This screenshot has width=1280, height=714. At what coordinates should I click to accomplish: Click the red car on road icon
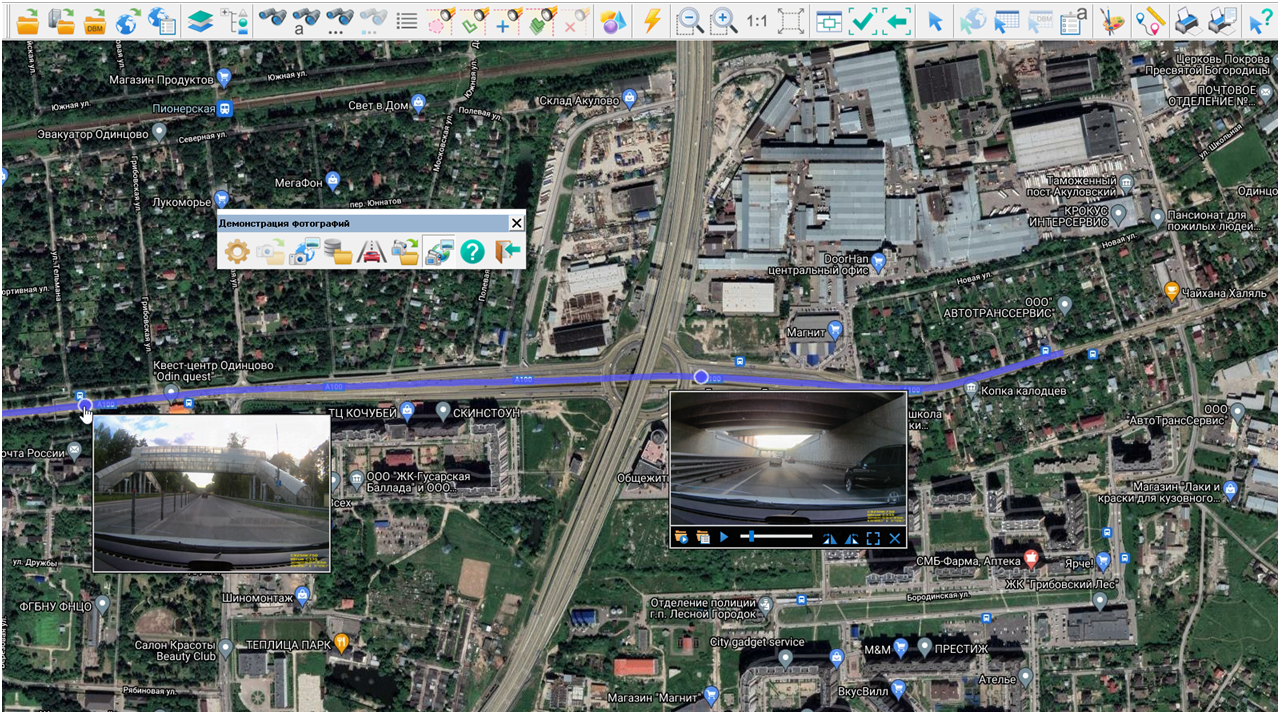(371, 252)
